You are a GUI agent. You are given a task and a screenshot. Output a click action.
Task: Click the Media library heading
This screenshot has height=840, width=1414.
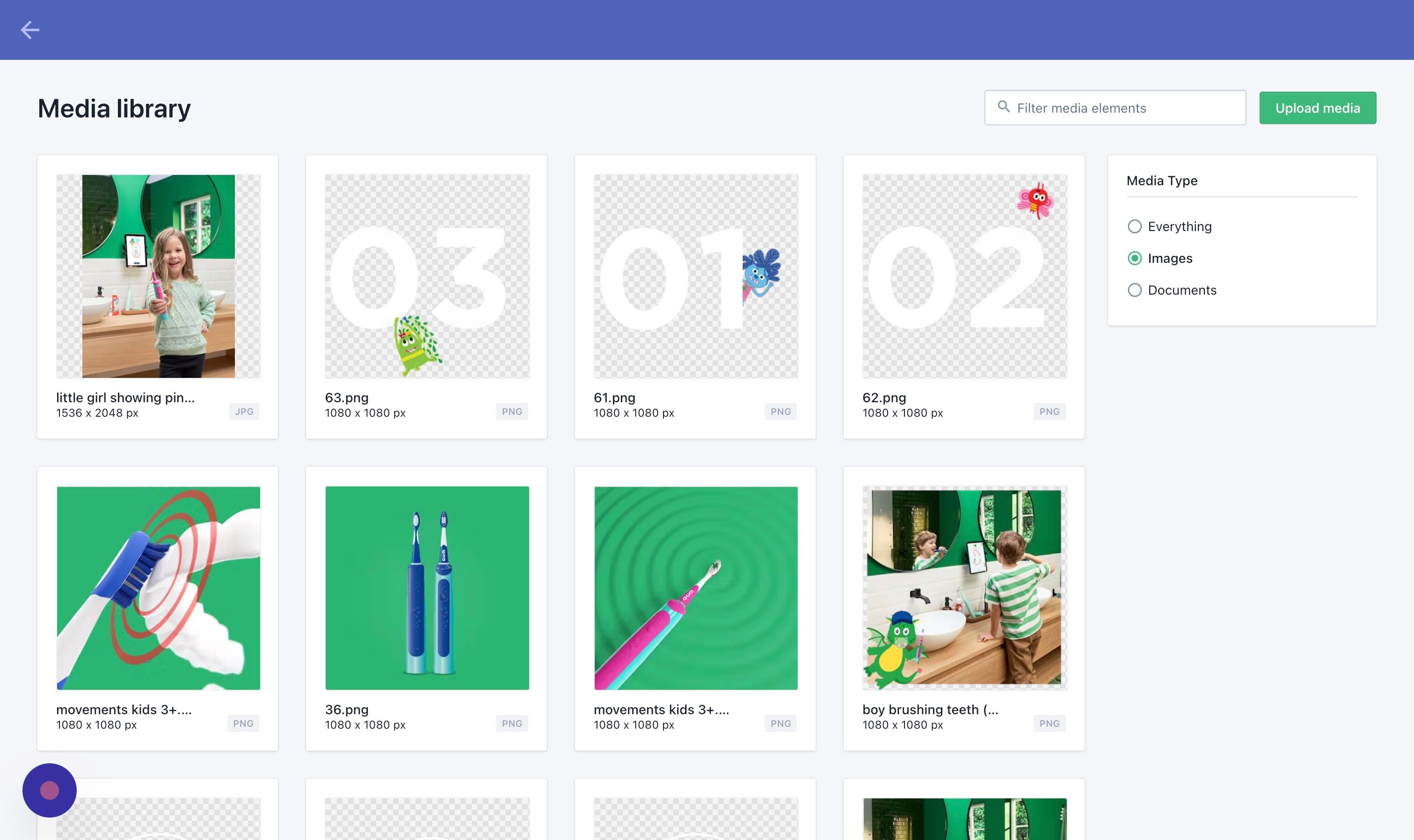[x=114, y=108]
